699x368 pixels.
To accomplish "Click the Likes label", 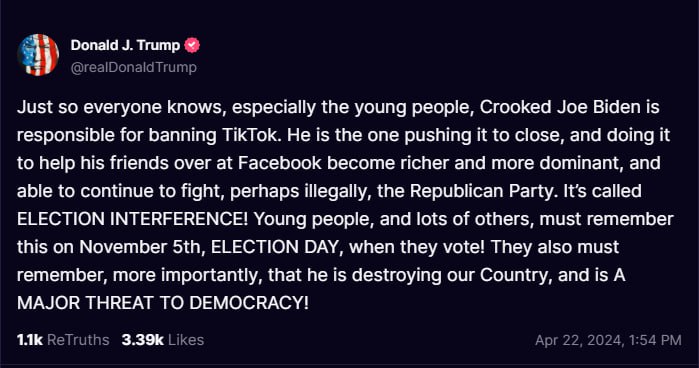I will 186,340.
